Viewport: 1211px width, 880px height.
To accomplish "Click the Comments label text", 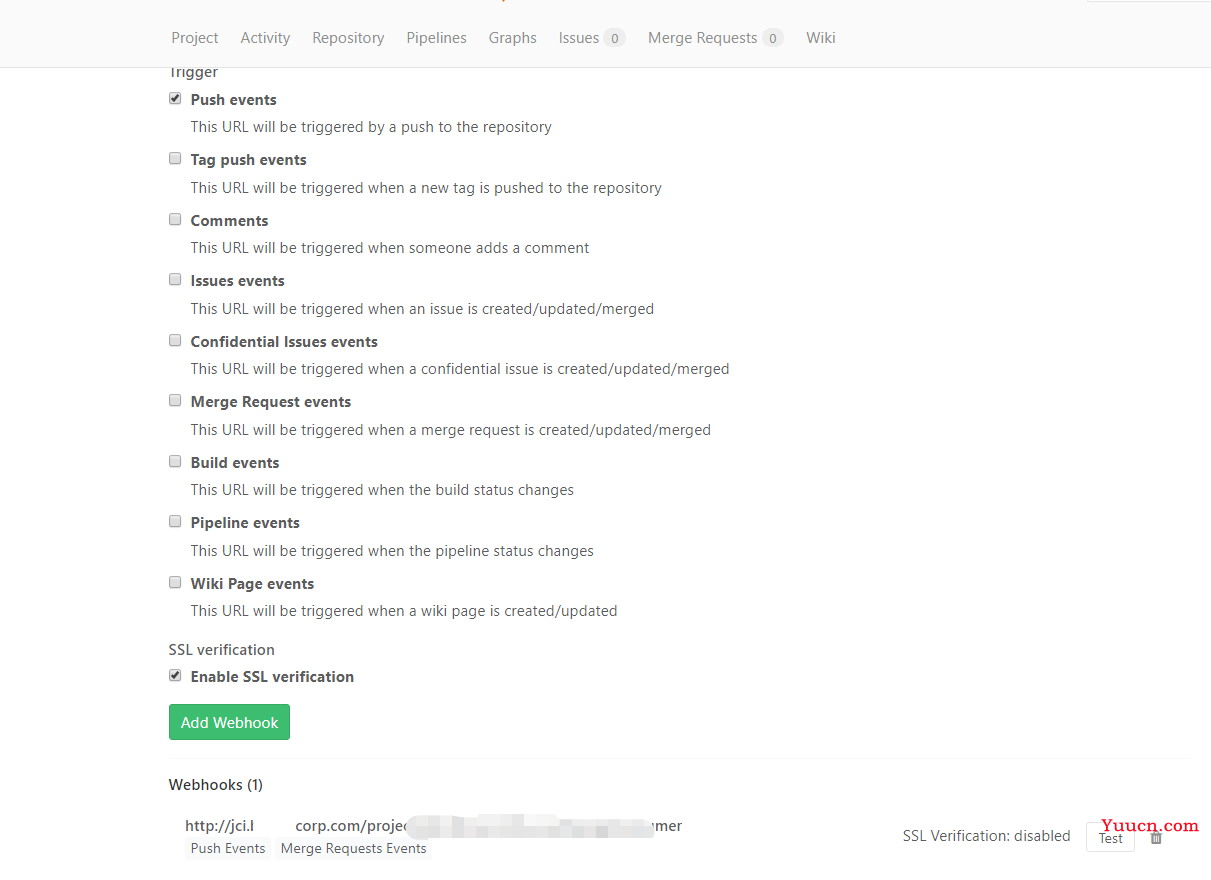I will 230,221.
